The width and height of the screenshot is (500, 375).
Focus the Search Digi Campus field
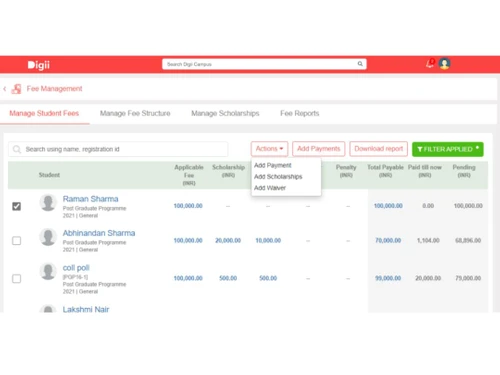pos(264,64)
